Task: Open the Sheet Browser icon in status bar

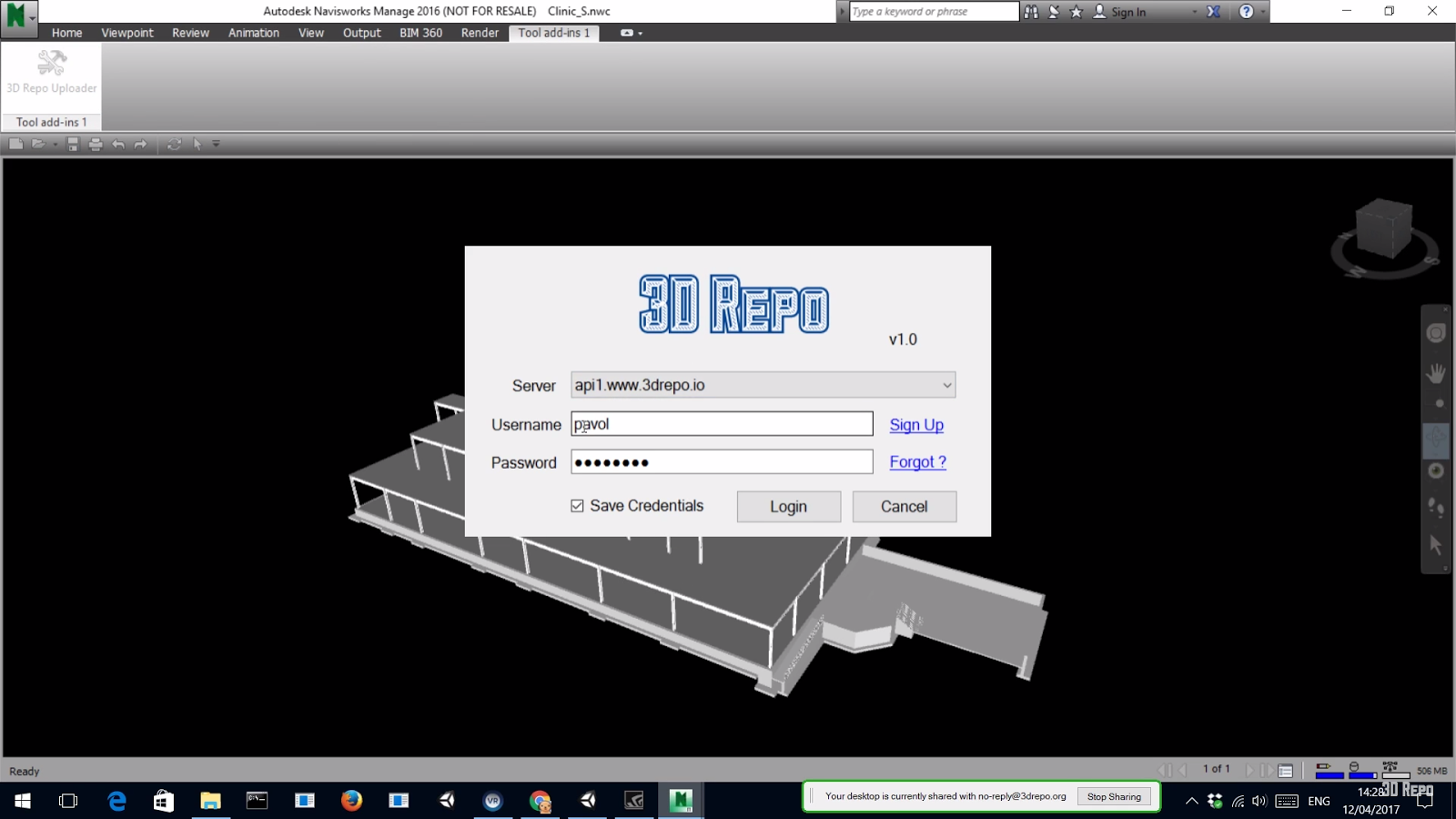Action: pos(1286,771)
